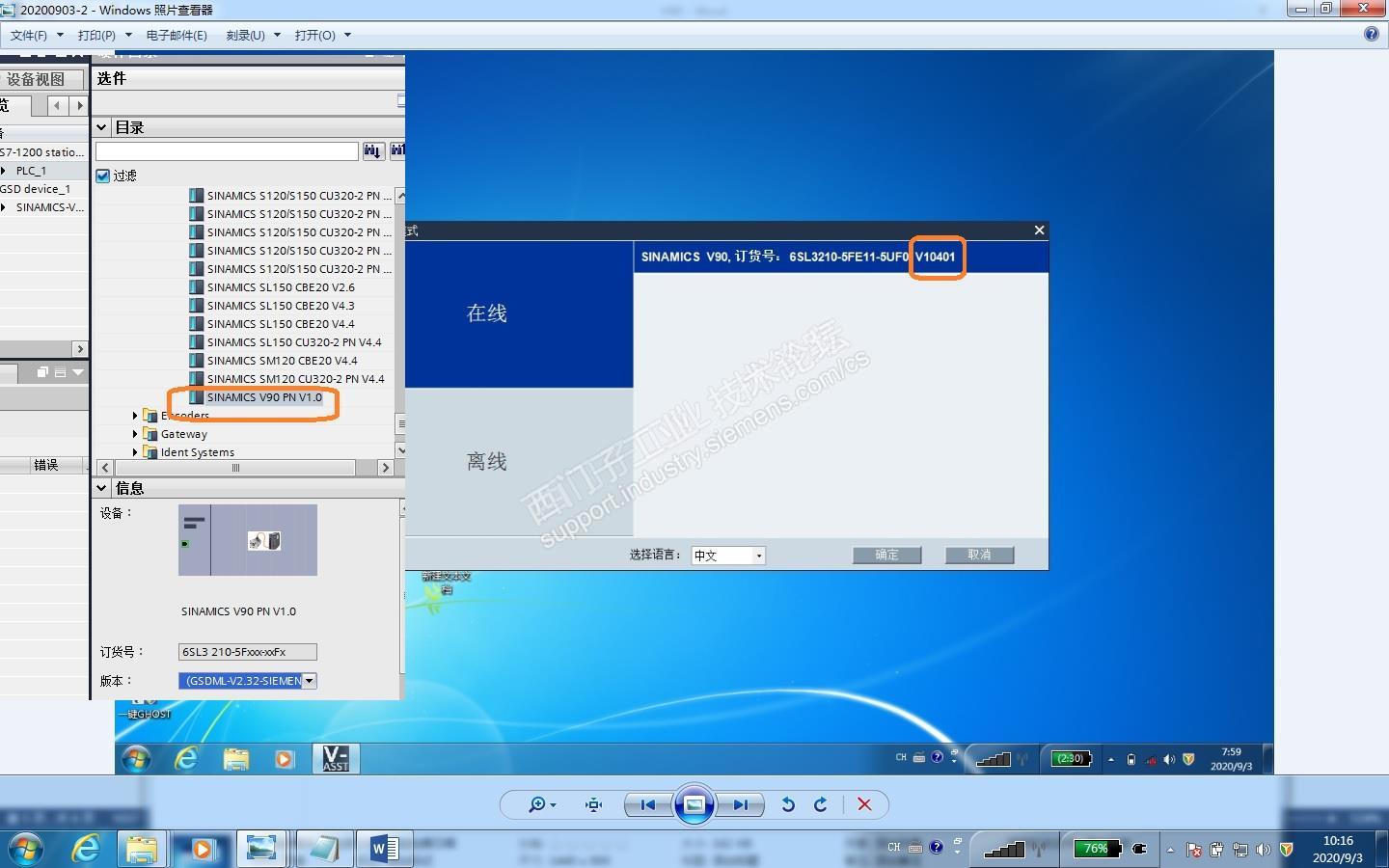The image size is (1389, 868).
Task: Click file explorer on the pictured taskbar
Action: tap(235, 759)
